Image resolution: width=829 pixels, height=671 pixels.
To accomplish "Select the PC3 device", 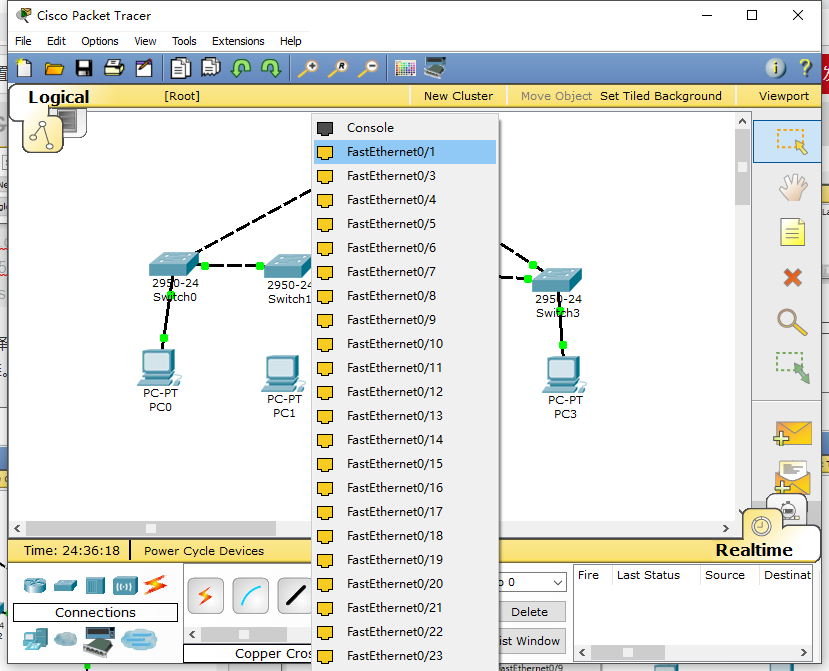I will point(565,375).
